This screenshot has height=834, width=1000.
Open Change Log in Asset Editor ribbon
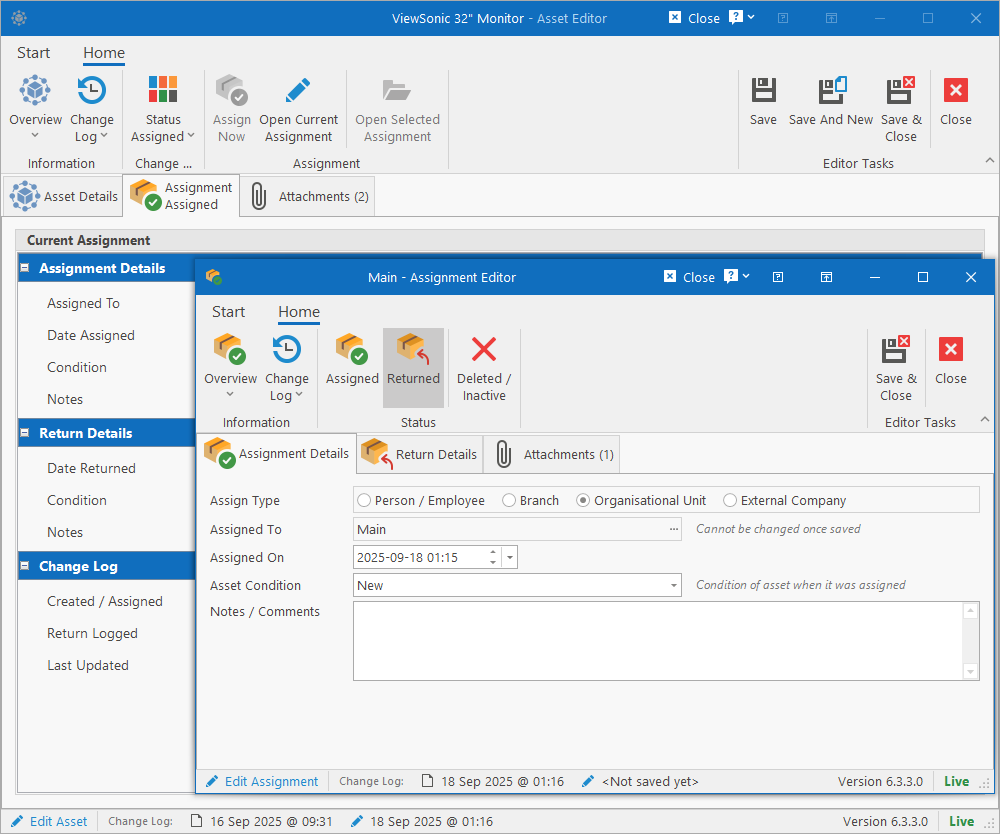click(x=91, y=109)
